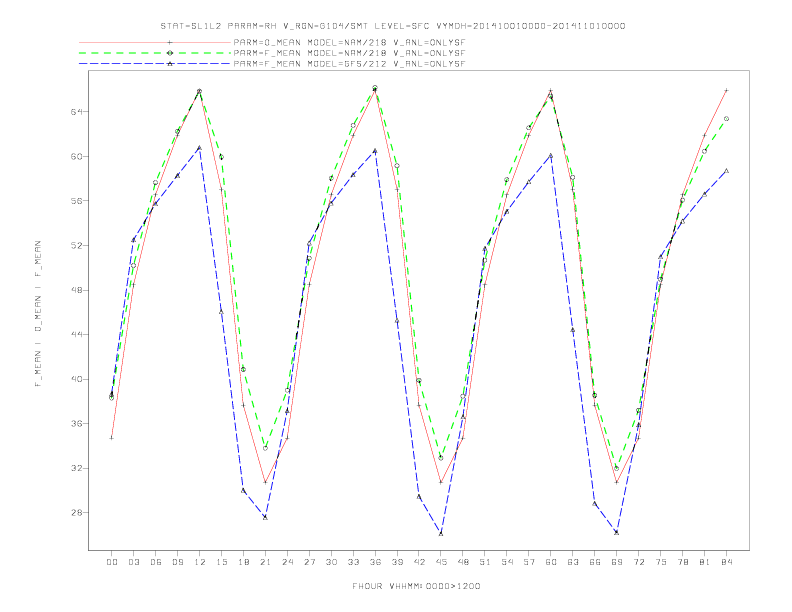Click y-axis tick label 52
This screenshot has width=792, height=612.
pyautogui.click(x=77, y=245)
